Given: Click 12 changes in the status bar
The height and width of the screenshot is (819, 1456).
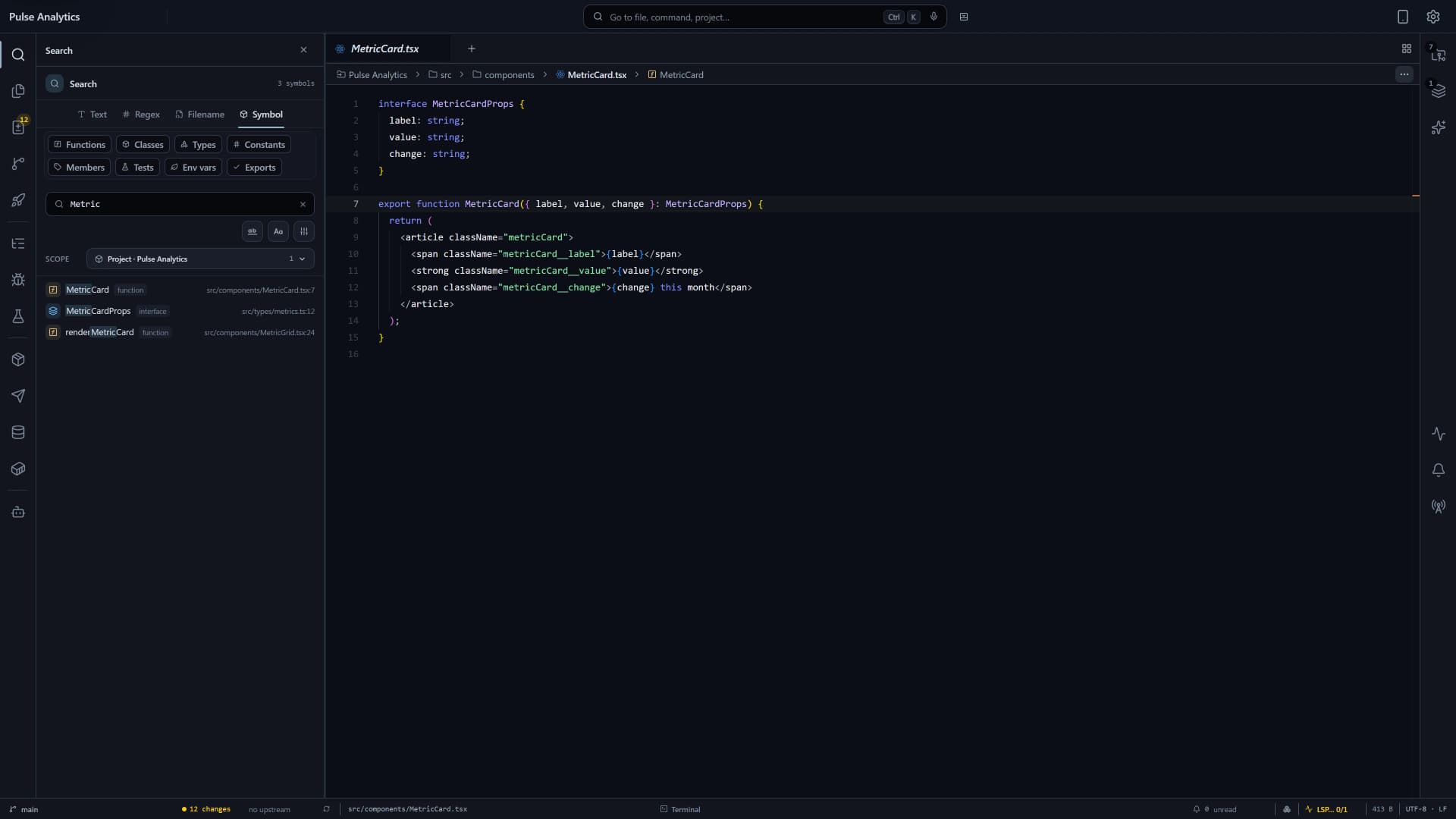Looking at the screenshot, I should (x=206, y=809).
